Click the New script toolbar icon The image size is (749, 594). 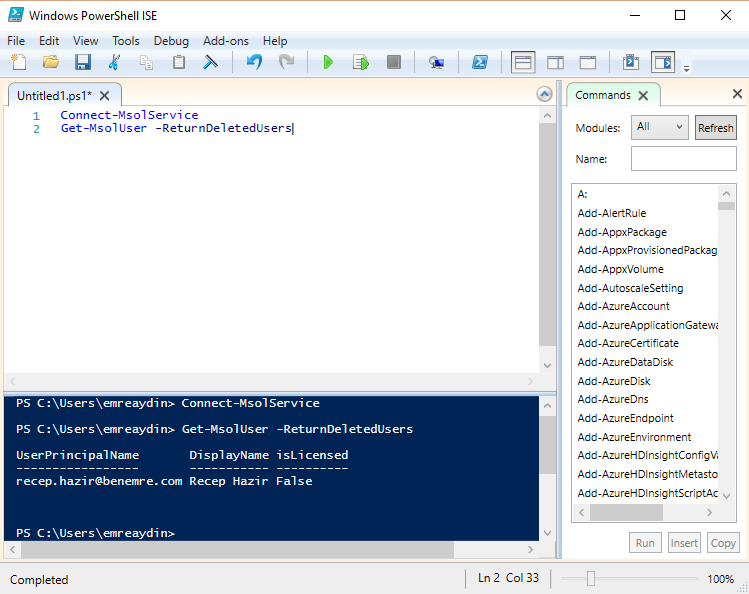point(19,62)
